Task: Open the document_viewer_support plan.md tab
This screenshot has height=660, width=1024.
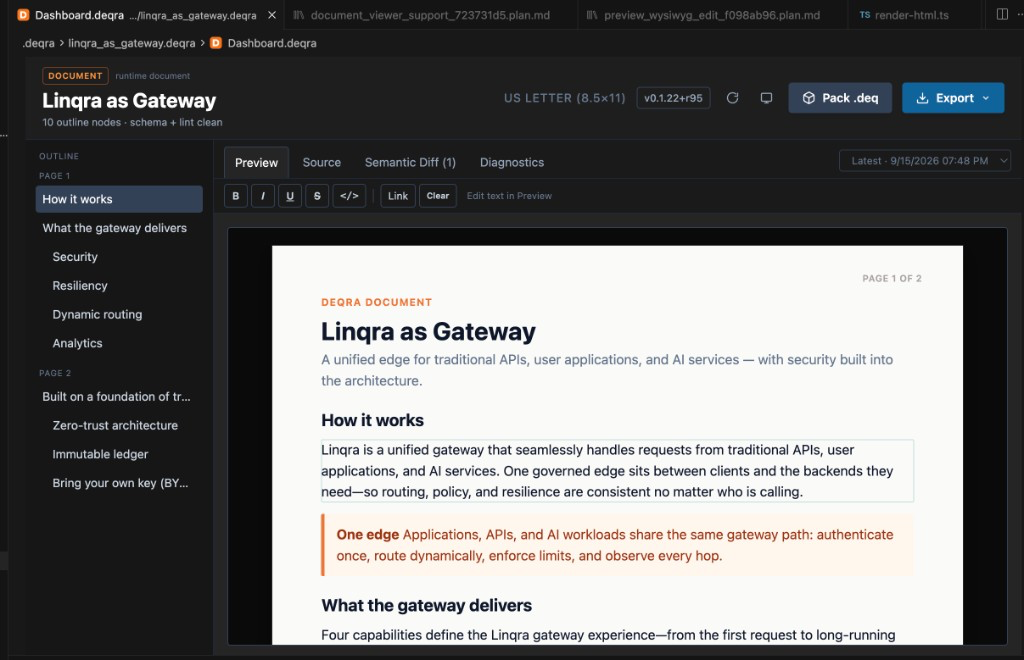Action: 430,15
